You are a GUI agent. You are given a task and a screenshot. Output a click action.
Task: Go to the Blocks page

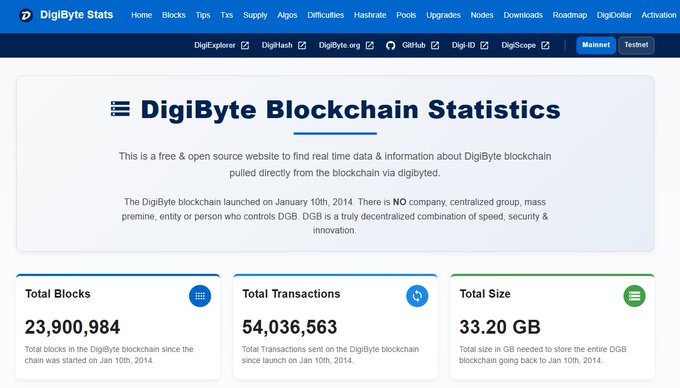(173, 15)
